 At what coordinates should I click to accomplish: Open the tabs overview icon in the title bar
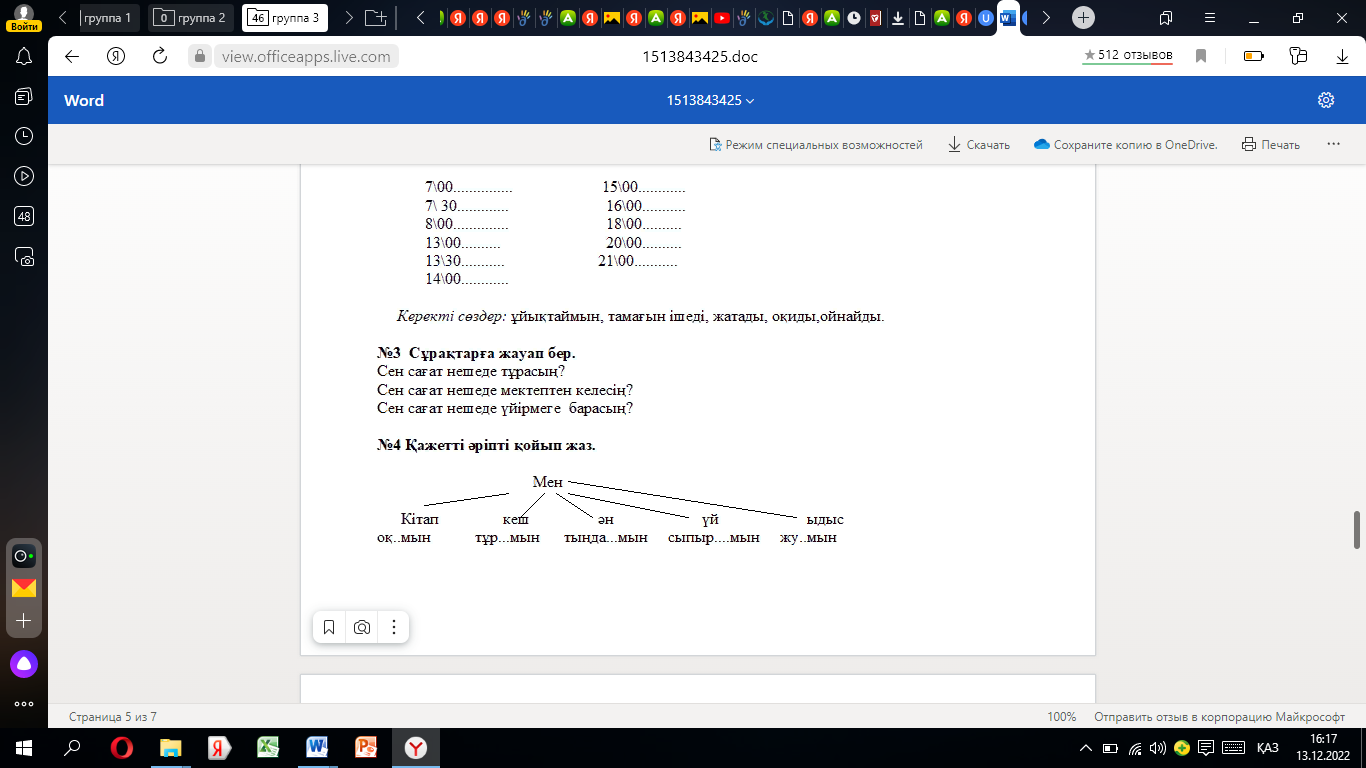pos(1166,18)
